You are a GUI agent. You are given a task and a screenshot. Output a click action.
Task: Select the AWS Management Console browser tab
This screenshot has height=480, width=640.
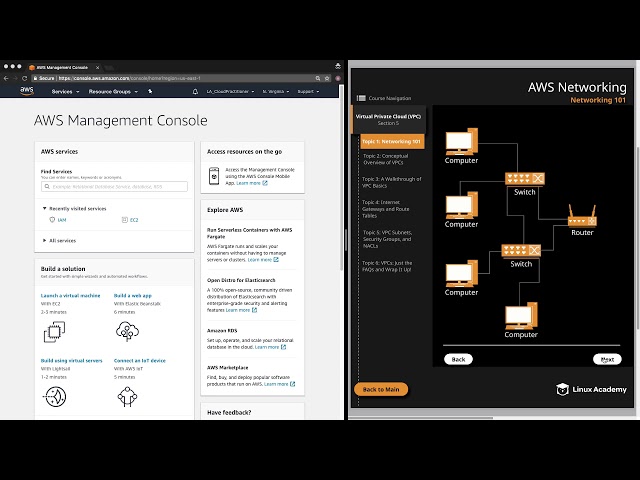(x=62, y=67)
